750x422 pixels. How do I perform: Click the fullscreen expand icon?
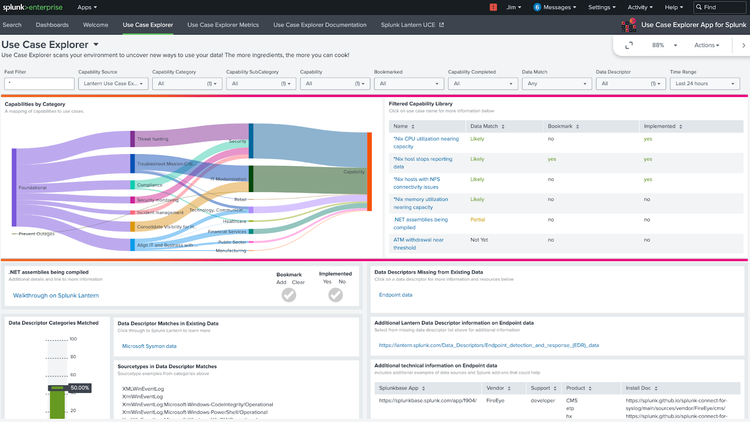click(629, 45)
